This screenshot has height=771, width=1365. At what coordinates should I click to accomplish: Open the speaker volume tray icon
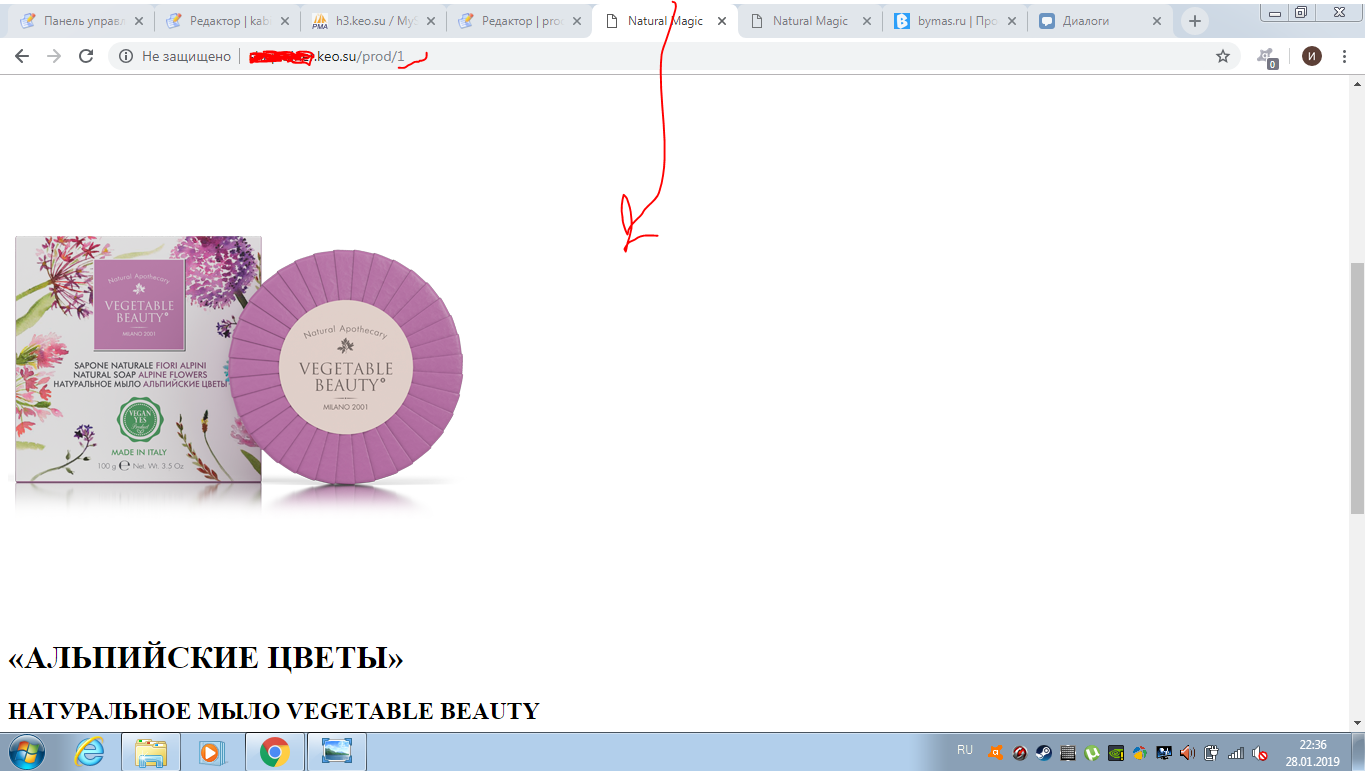tap(1187, 753)
